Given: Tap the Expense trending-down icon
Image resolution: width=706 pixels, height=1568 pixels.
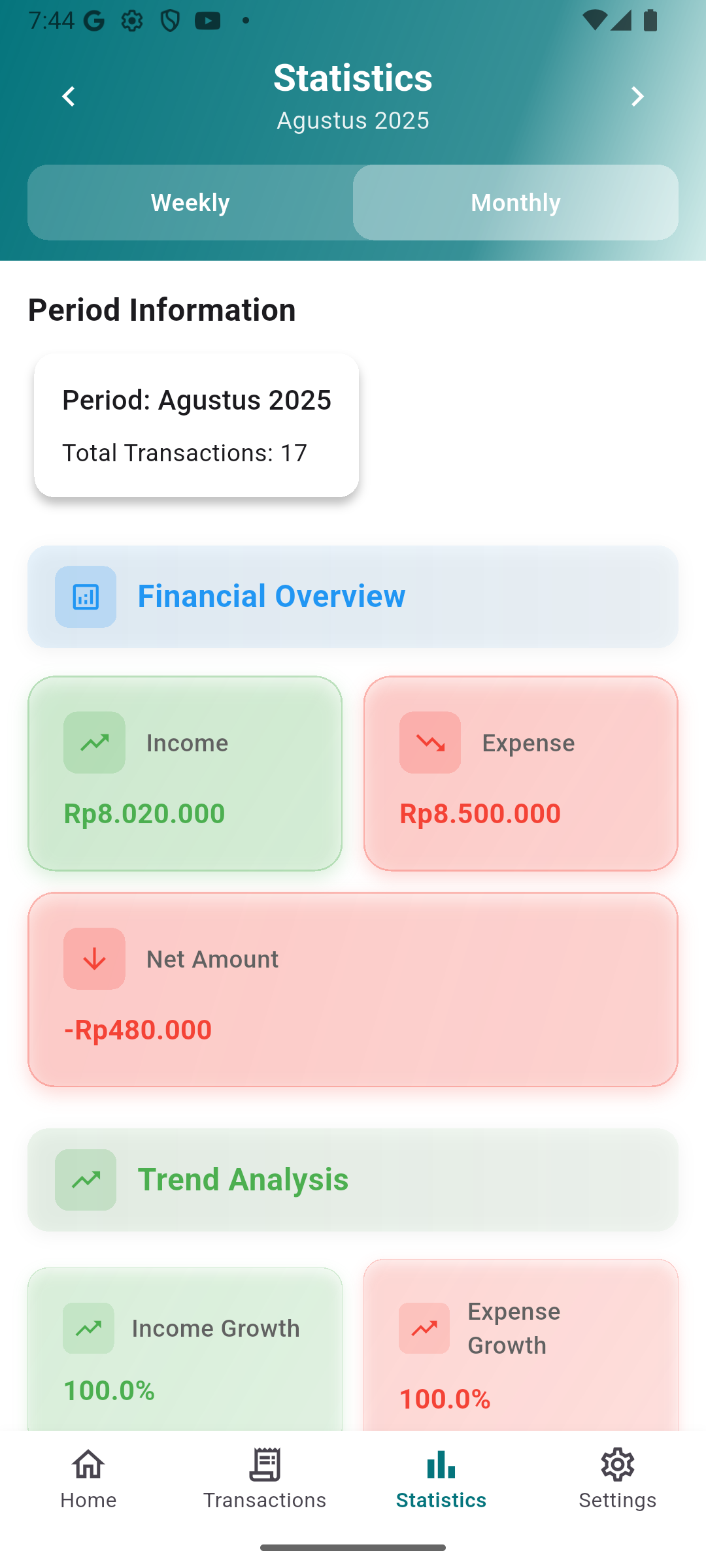Looking at the screenshot, I should tap(430, 742).
